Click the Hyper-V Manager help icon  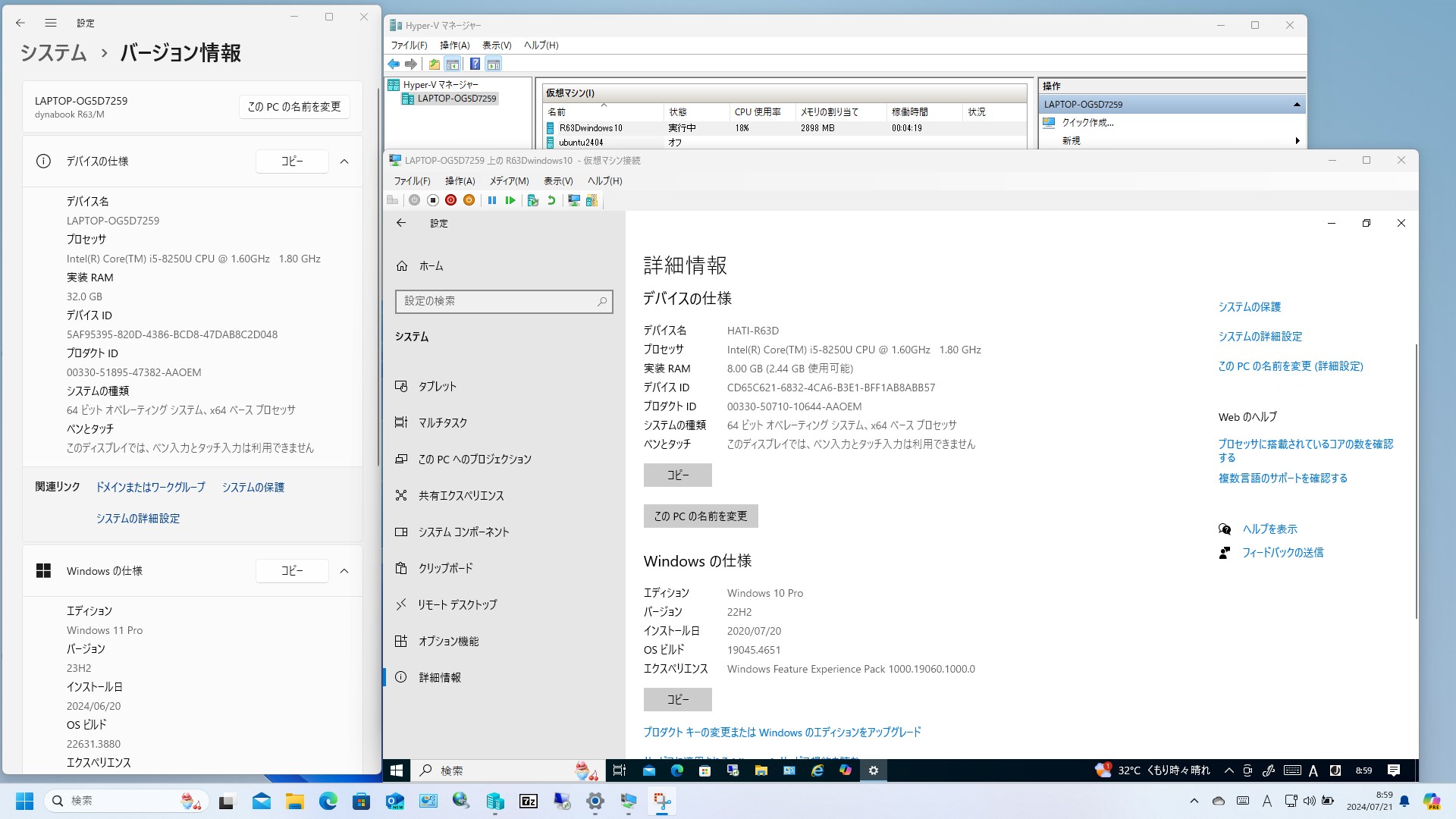pos(475,64)
